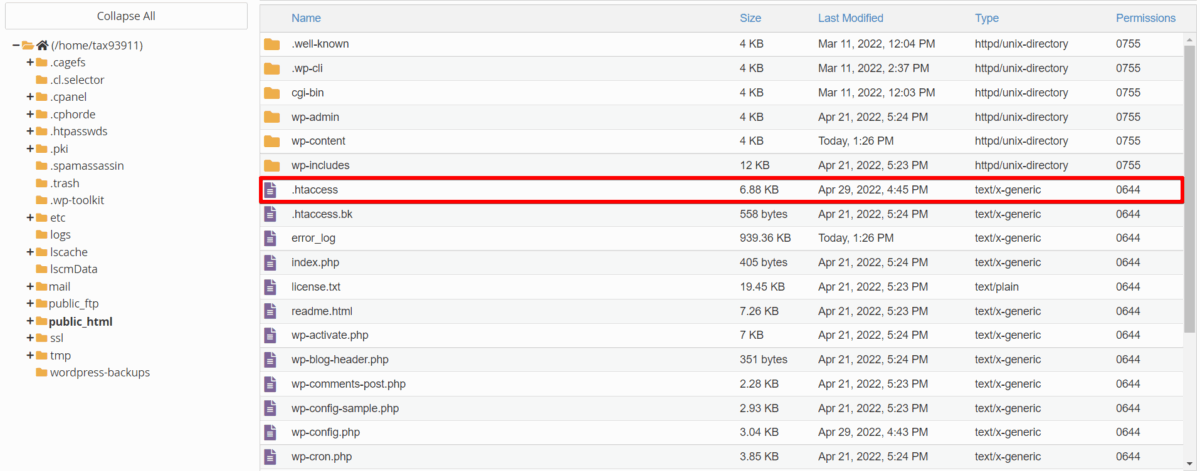Click the error_log file icon
The height and width of the screenshot is (471, 1200).
(x=269, y=238)
